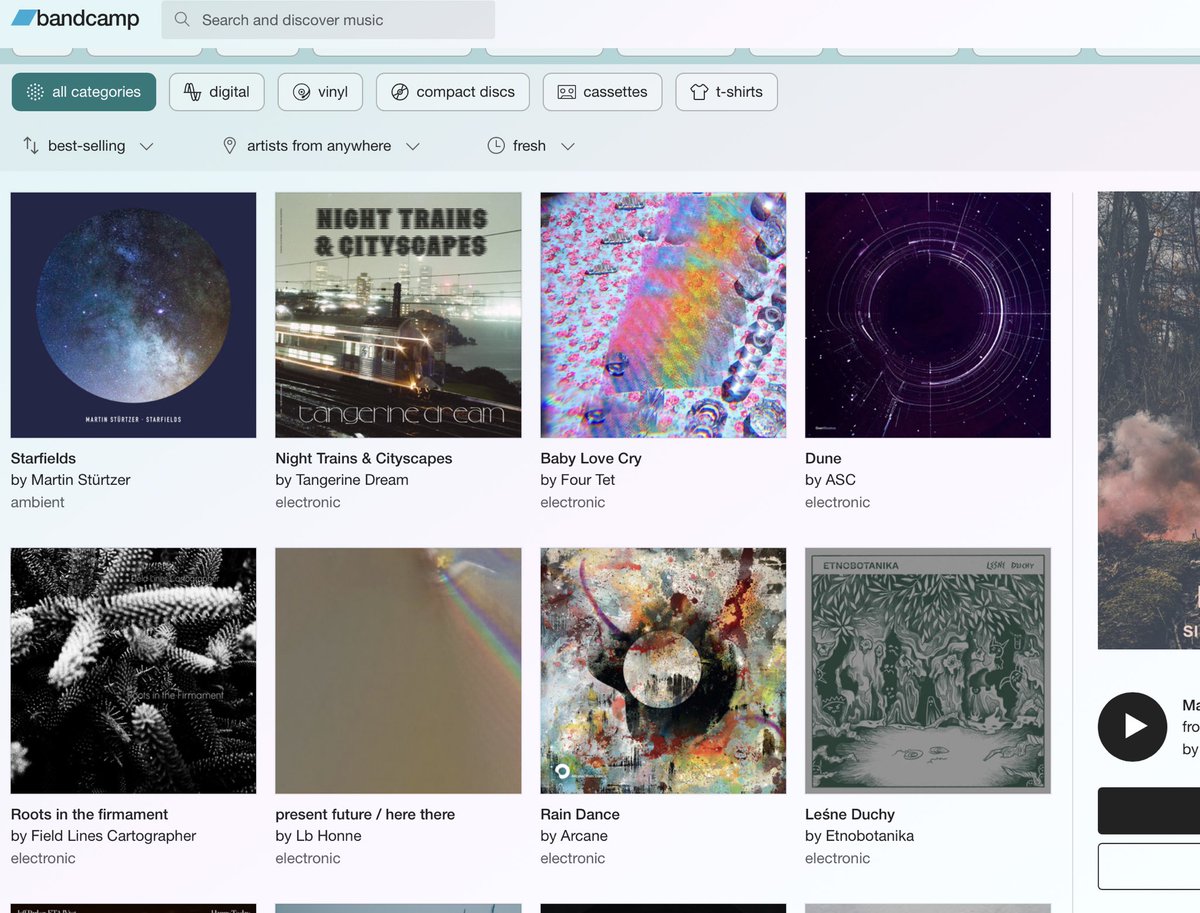
Task: Play the featured track in side panel
Action: click(1132, 726)
